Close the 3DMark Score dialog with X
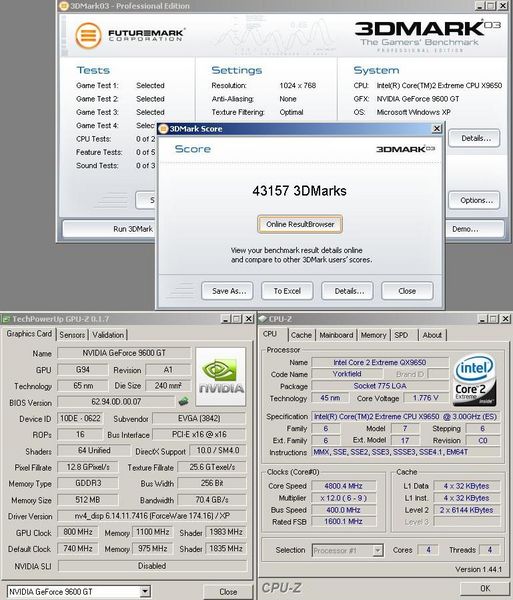 (436, 129)
